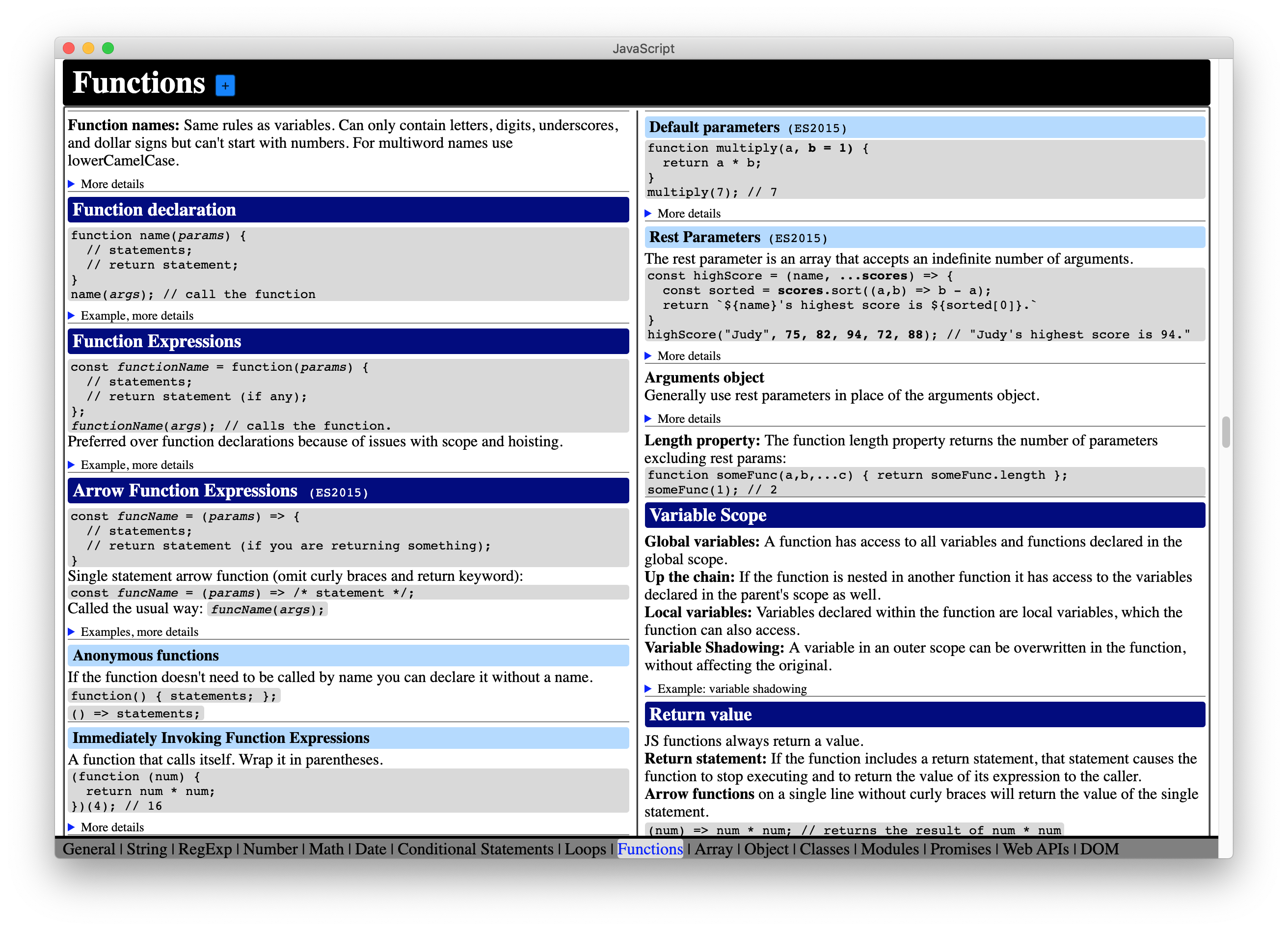Click the Immediately Invoking Function Expressions heading

tap(348, 738)
